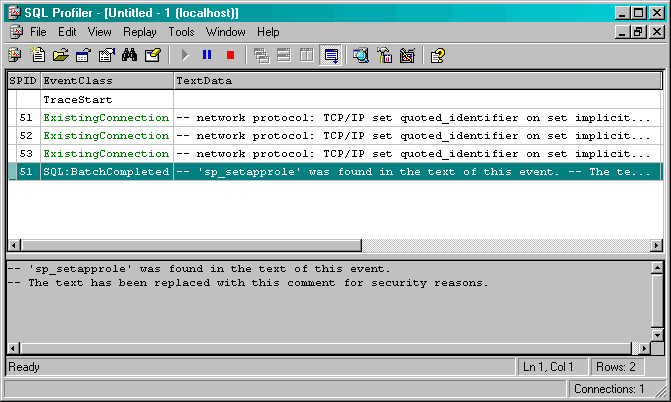671x402 pixels.
Task: Click the eraser Clear Trace Window icon
Action: (153, 55)
